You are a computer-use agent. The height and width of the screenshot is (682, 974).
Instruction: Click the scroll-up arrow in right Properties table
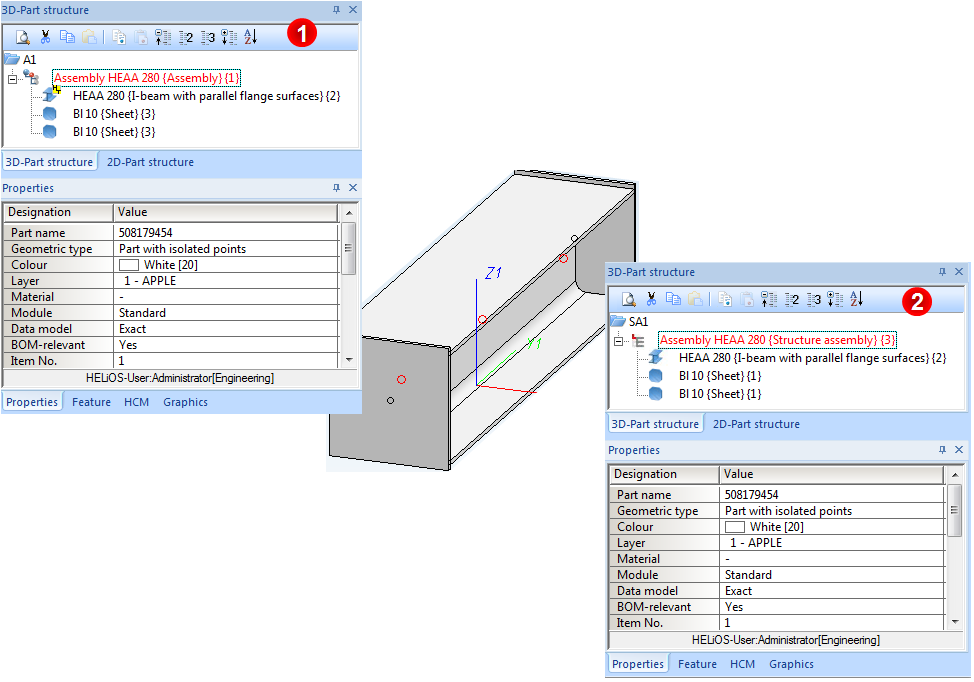point(955,475)
